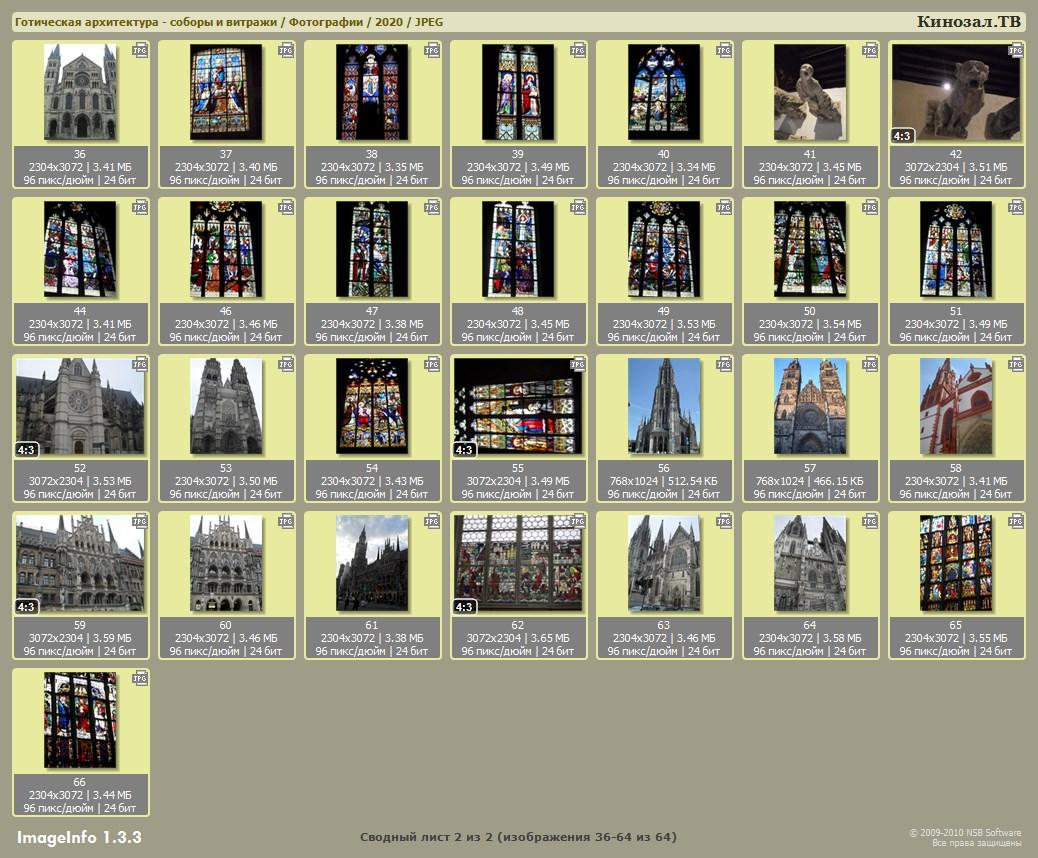Click the 4:3 badge on stained glass image 55
The image size is (1038, 858).
[464, 449]
